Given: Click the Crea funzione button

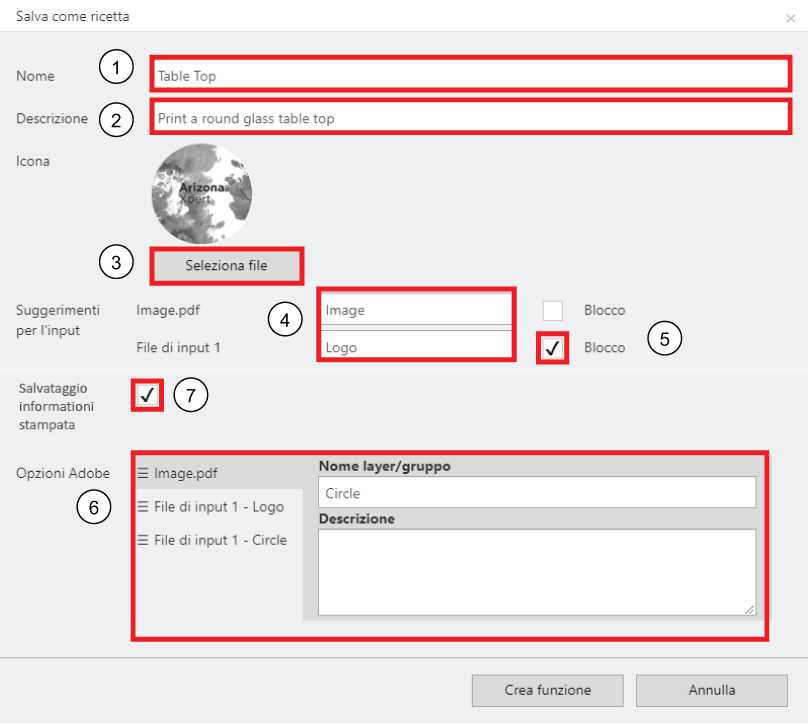Looking at the screenshot, I should [x=547, y=690].
